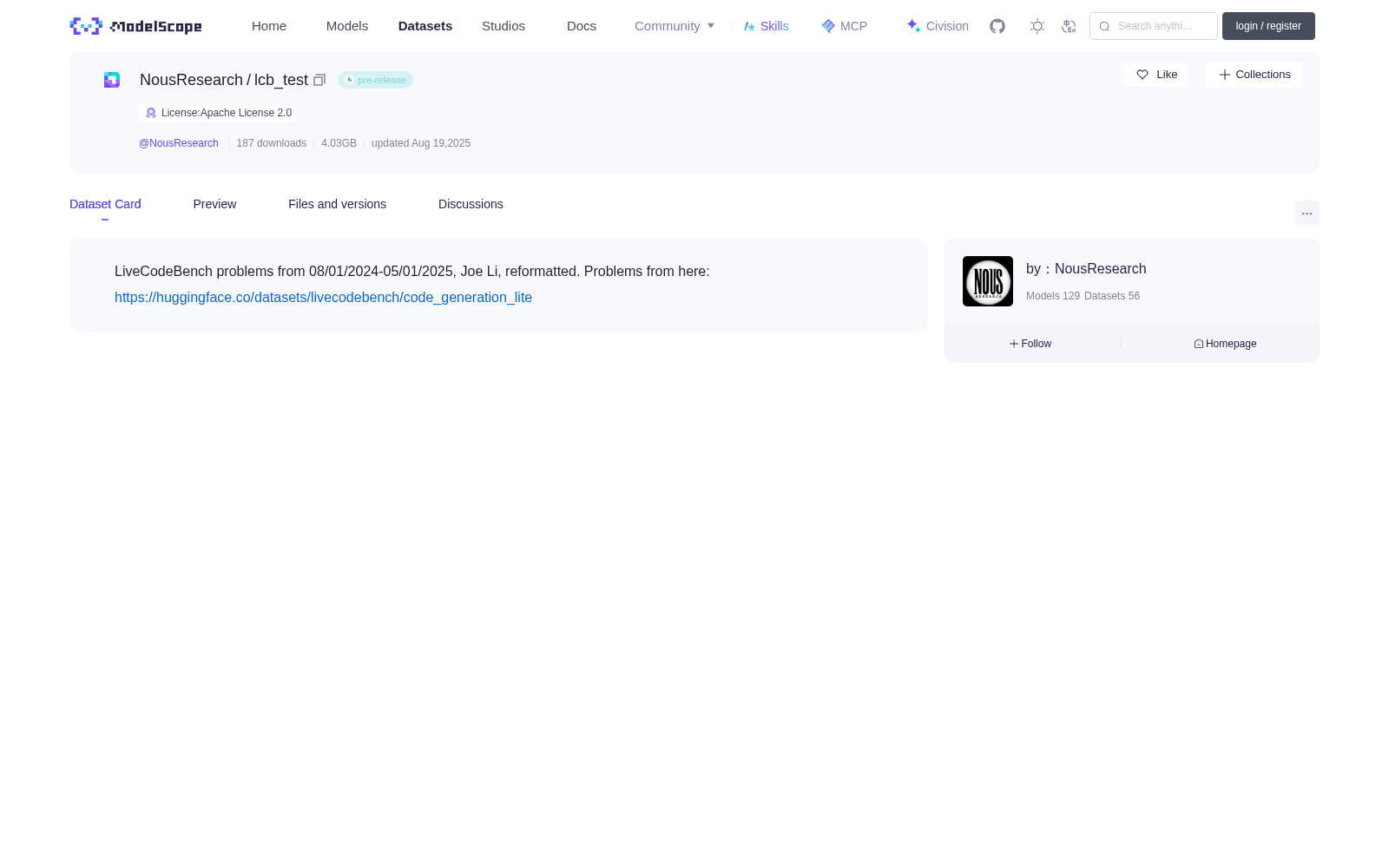Open the Files and versions tab
This screenshot has height=868, width=1389.
click(337, 204)
